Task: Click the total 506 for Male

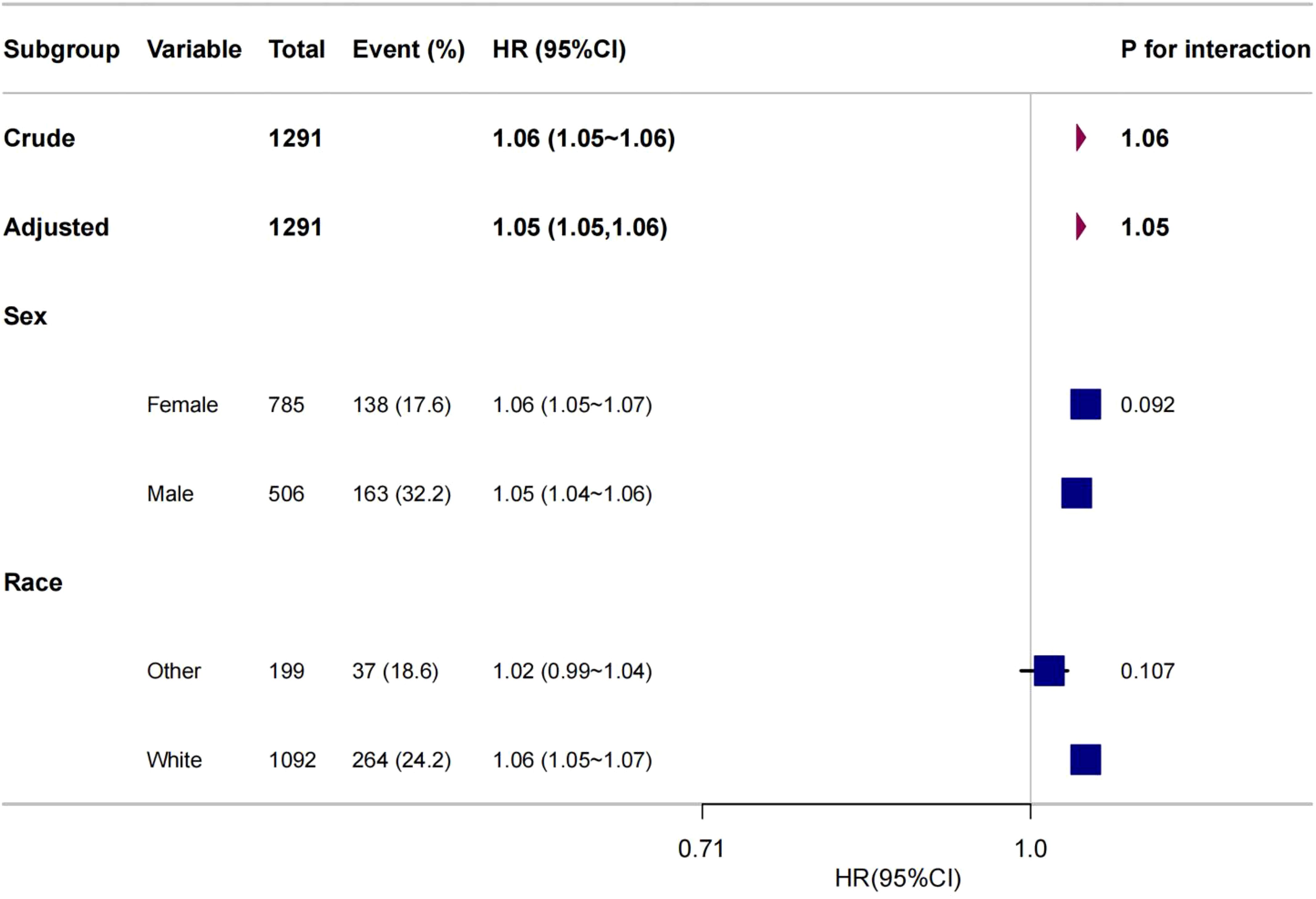Action: pyautogui.click(x=286, y=493)
